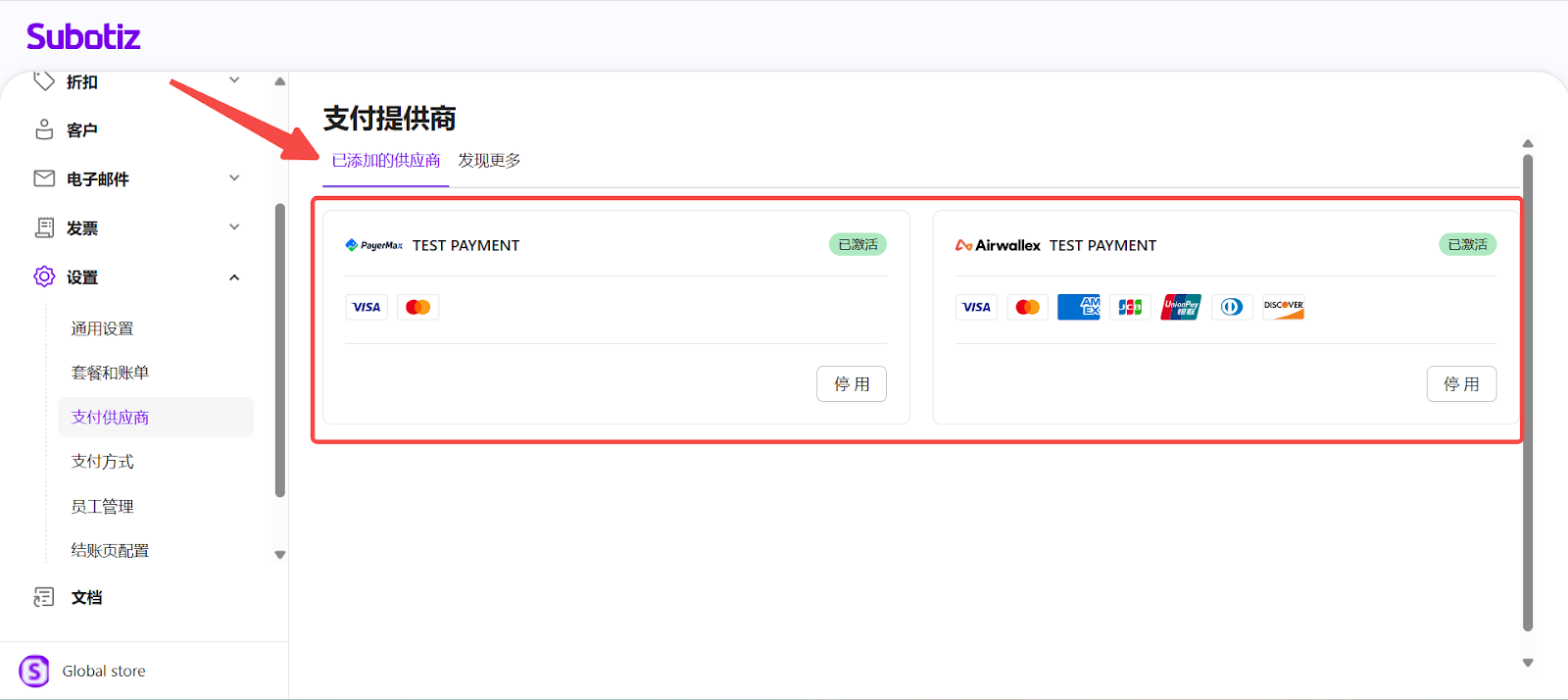This screenshot has height=700, width=1568.
Task: Click the invoice receipt icon
Action: (x=44, y=227)
